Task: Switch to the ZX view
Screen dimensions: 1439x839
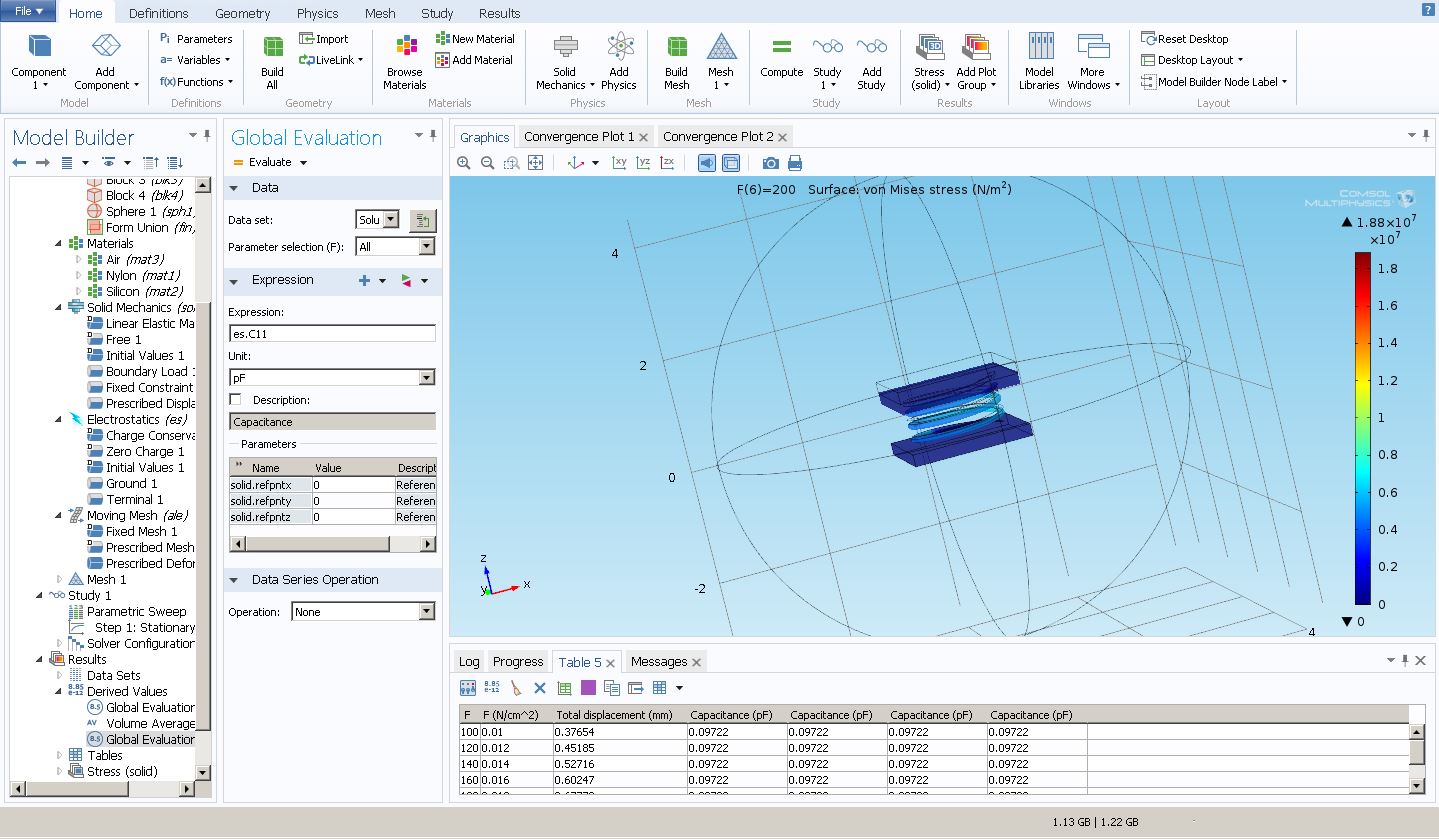Action: click(667, 163)
